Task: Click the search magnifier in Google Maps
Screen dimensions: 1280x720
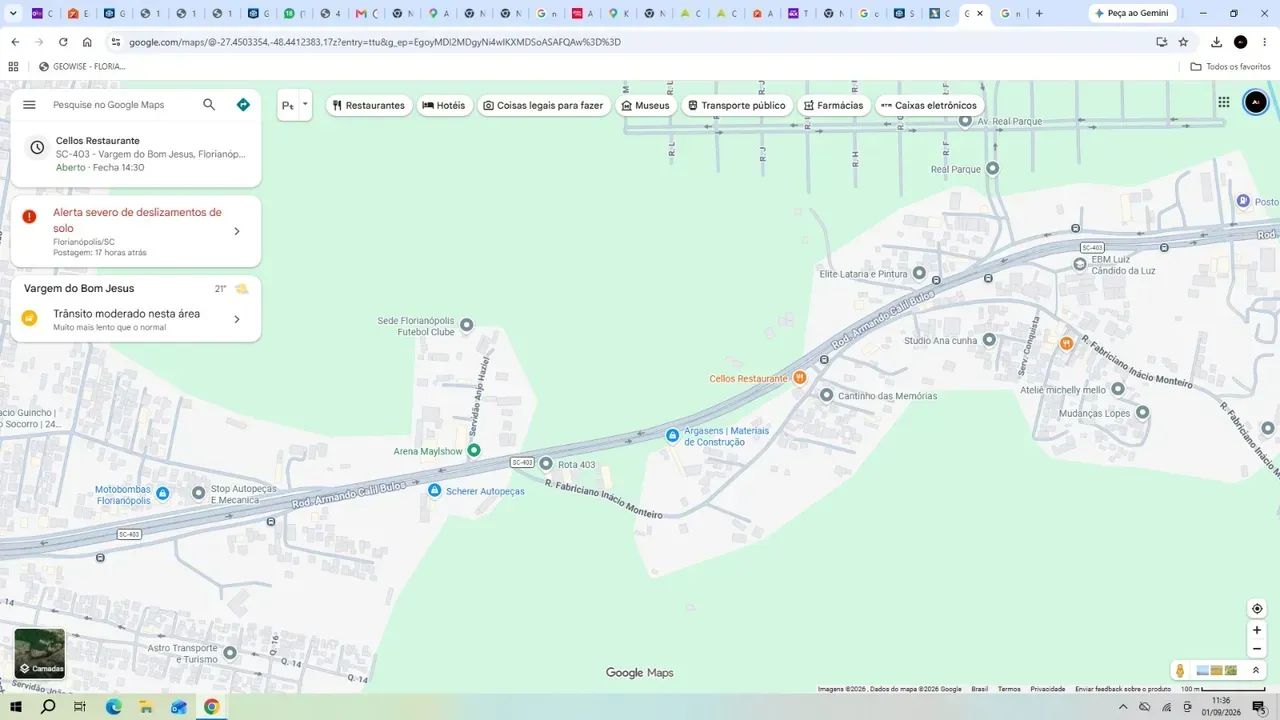Action: [209, 105]
